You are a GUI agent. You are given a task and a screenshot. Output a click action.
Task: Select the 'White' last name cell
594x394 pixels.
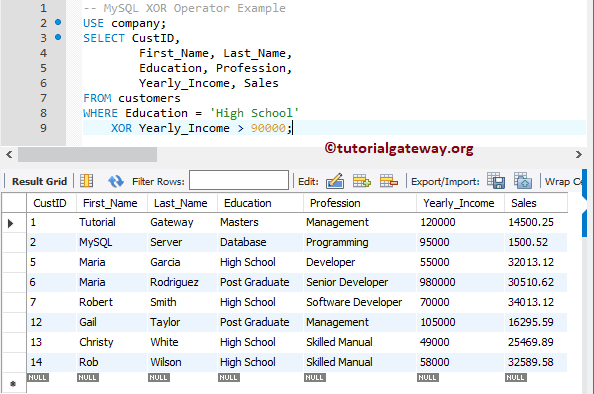(x=182, y=342)
